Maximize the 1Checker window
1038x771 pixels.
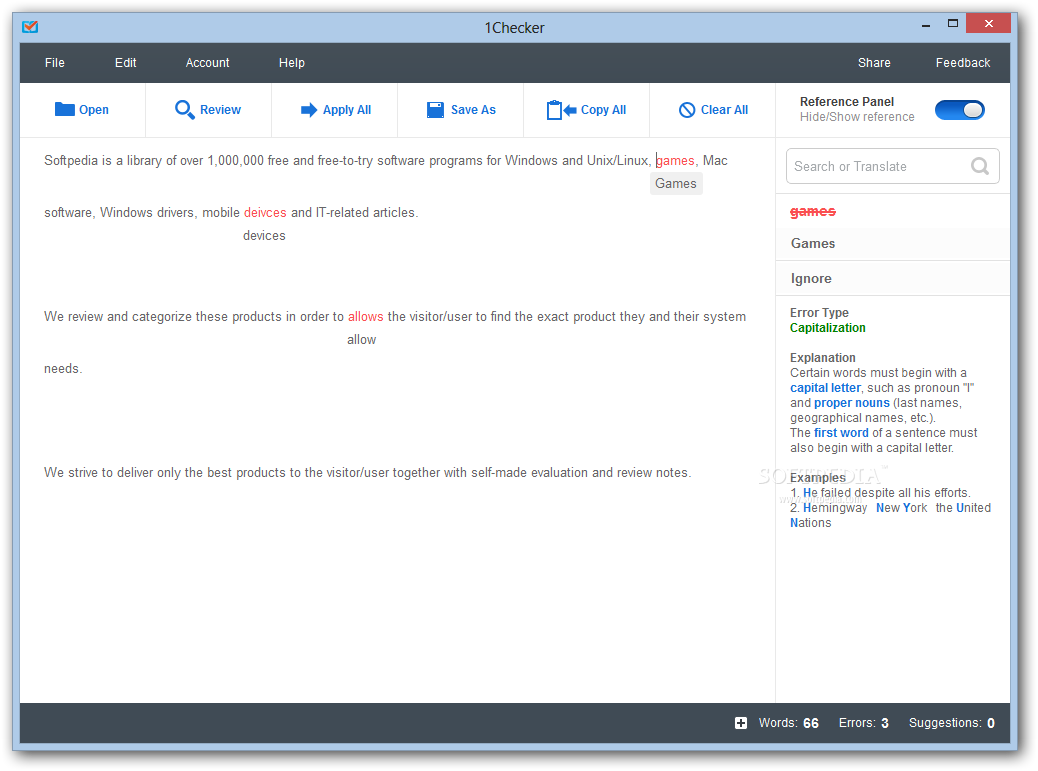(953, 24)
